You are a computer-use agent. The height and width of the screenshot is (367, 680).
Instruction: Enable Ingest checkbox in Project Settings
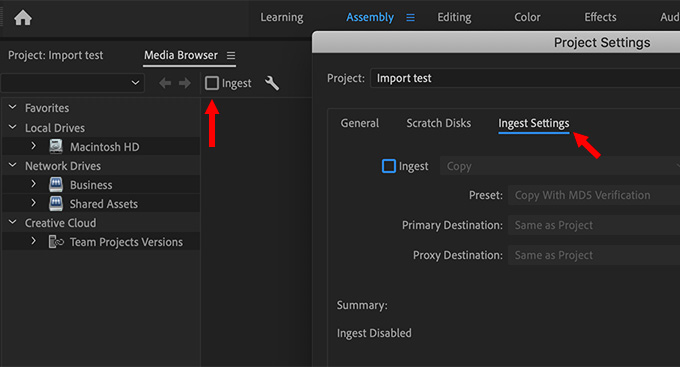point(389,166)
